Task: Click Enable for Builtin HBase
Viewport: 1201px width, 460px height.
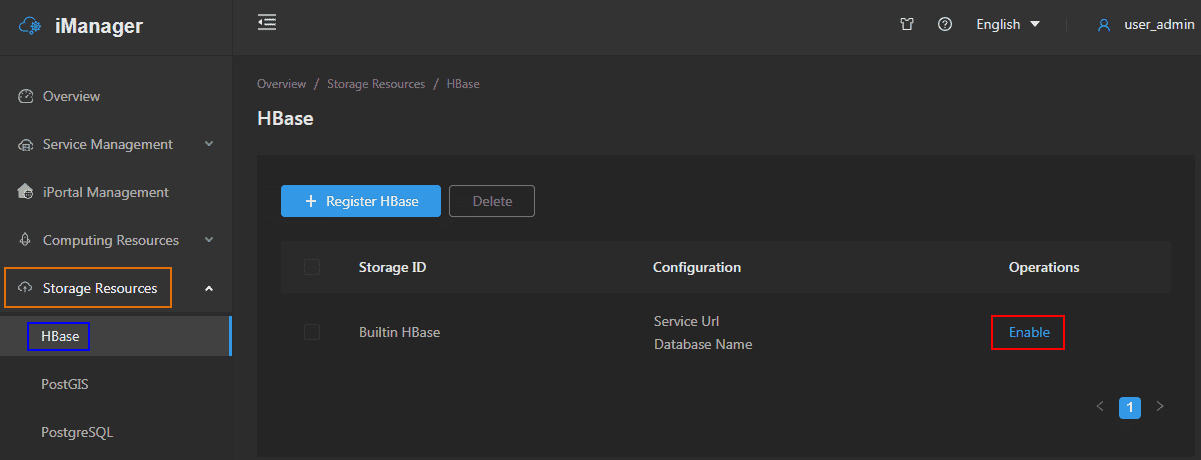Action: tap(1029, 332)
